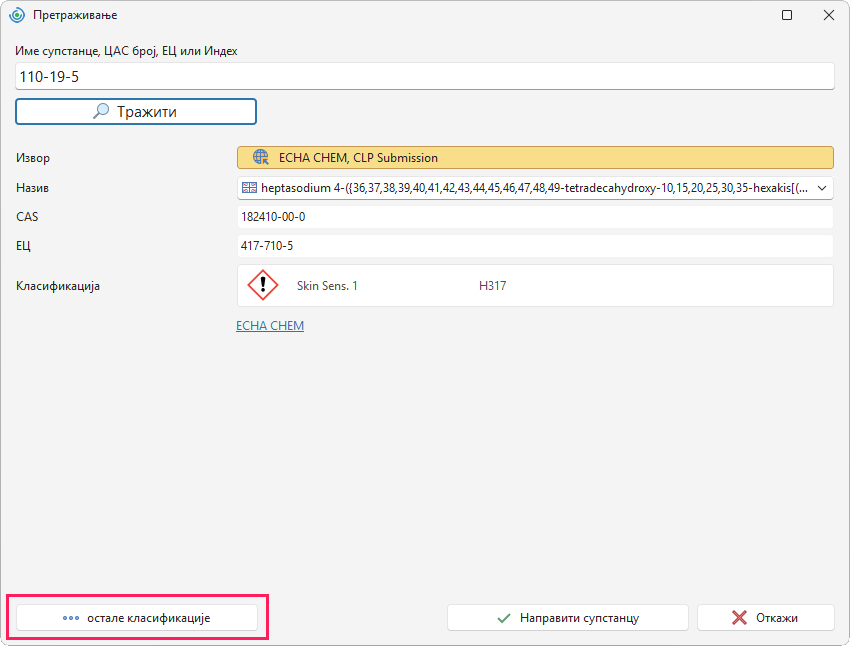Click the ЕЦ field showing 417-710-5
The height and width of the screenshot is (646, 850).
(x=535, y=246)
